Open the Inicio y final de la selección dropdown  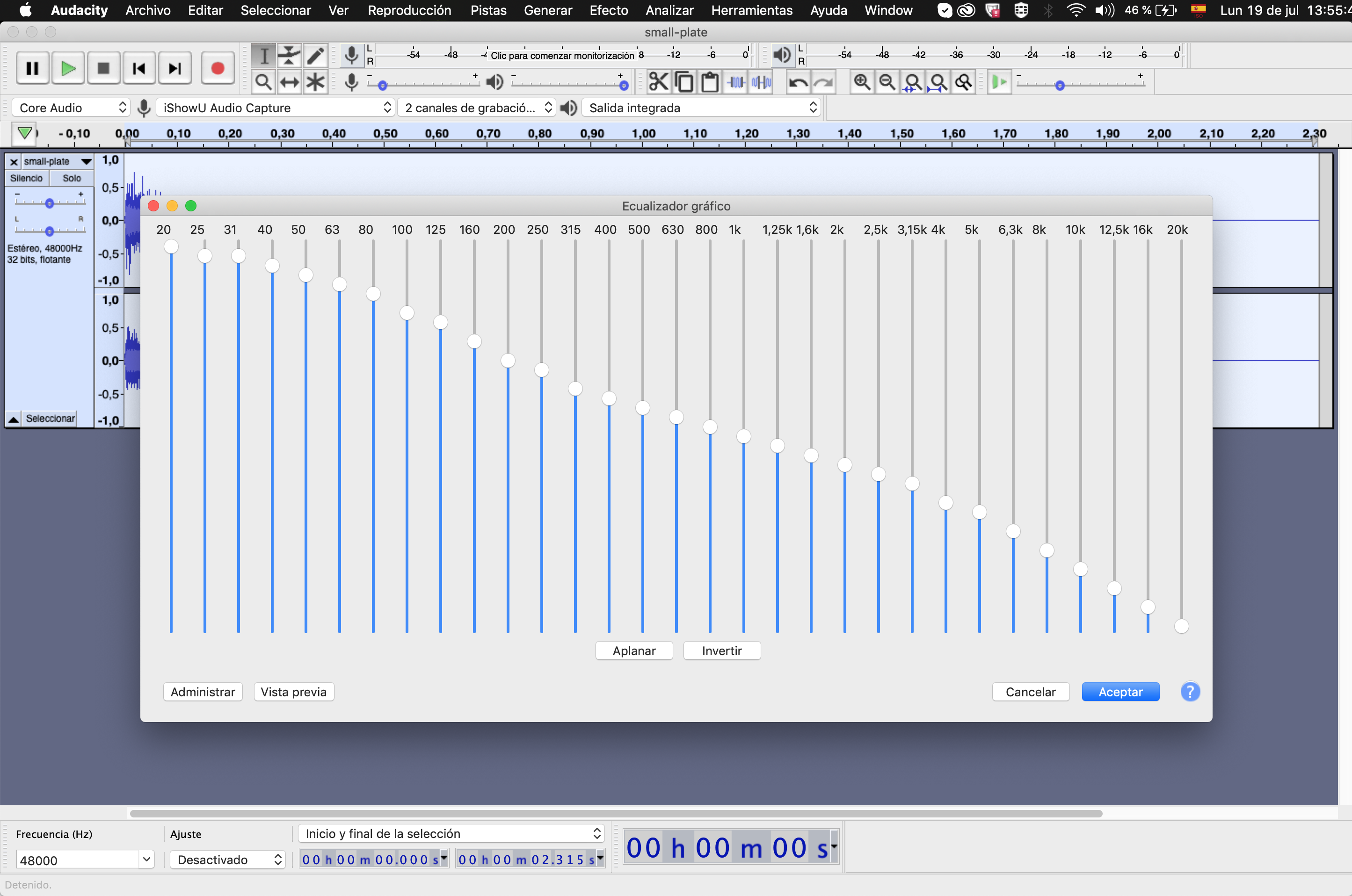(x=451, y=834)
